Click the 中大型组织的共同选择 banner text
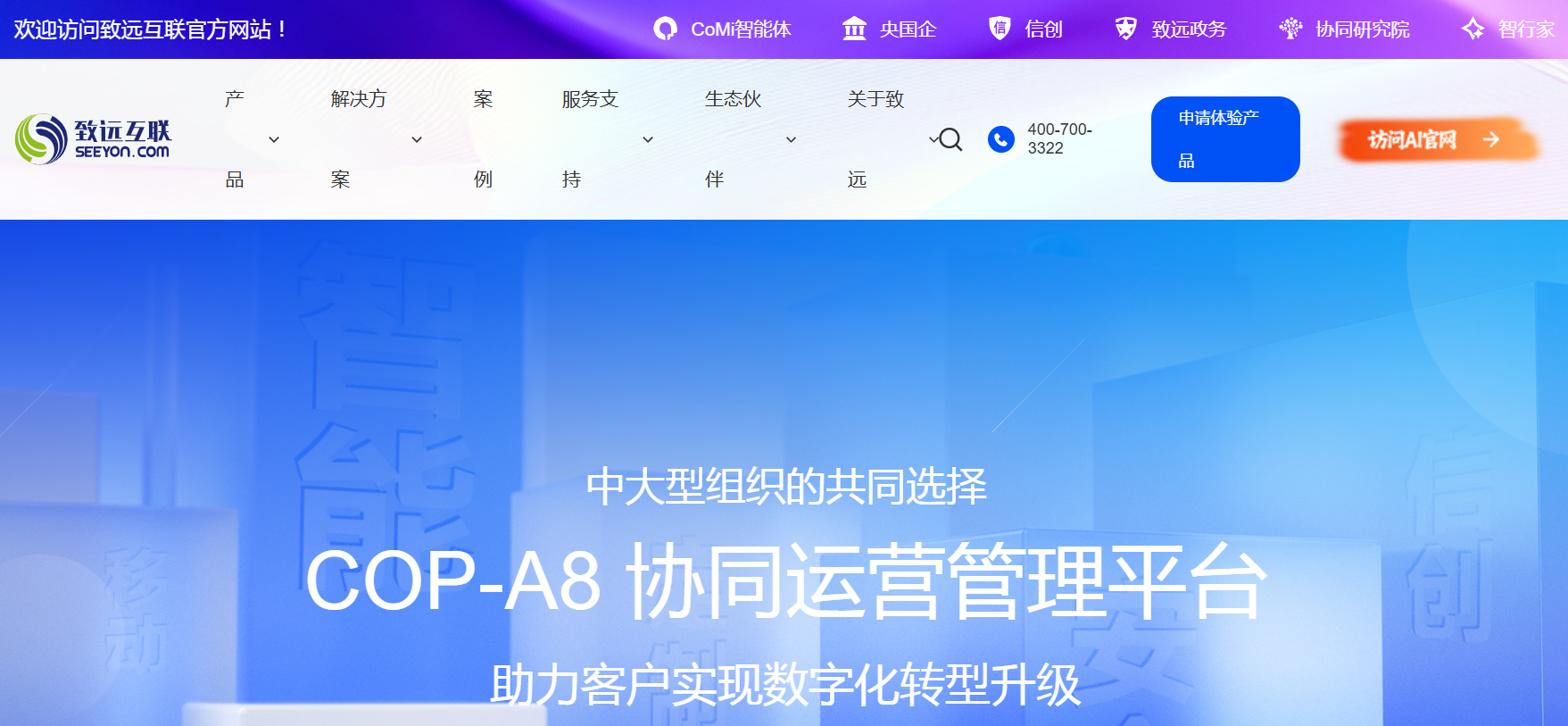 point(786,487)
